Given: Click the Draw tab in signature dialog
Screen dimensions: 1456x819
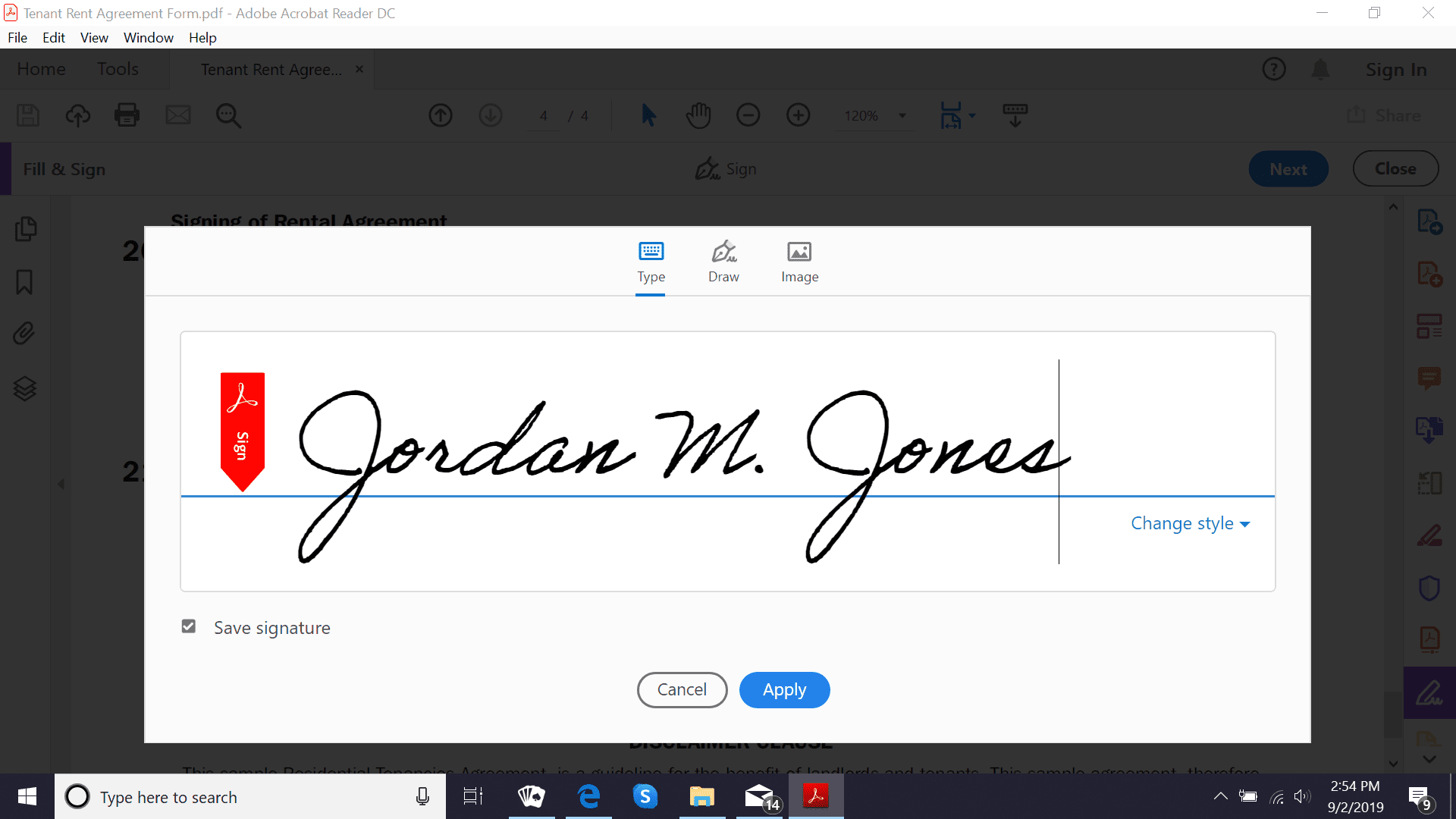Looking at the screenshot, I should point(724,261).
